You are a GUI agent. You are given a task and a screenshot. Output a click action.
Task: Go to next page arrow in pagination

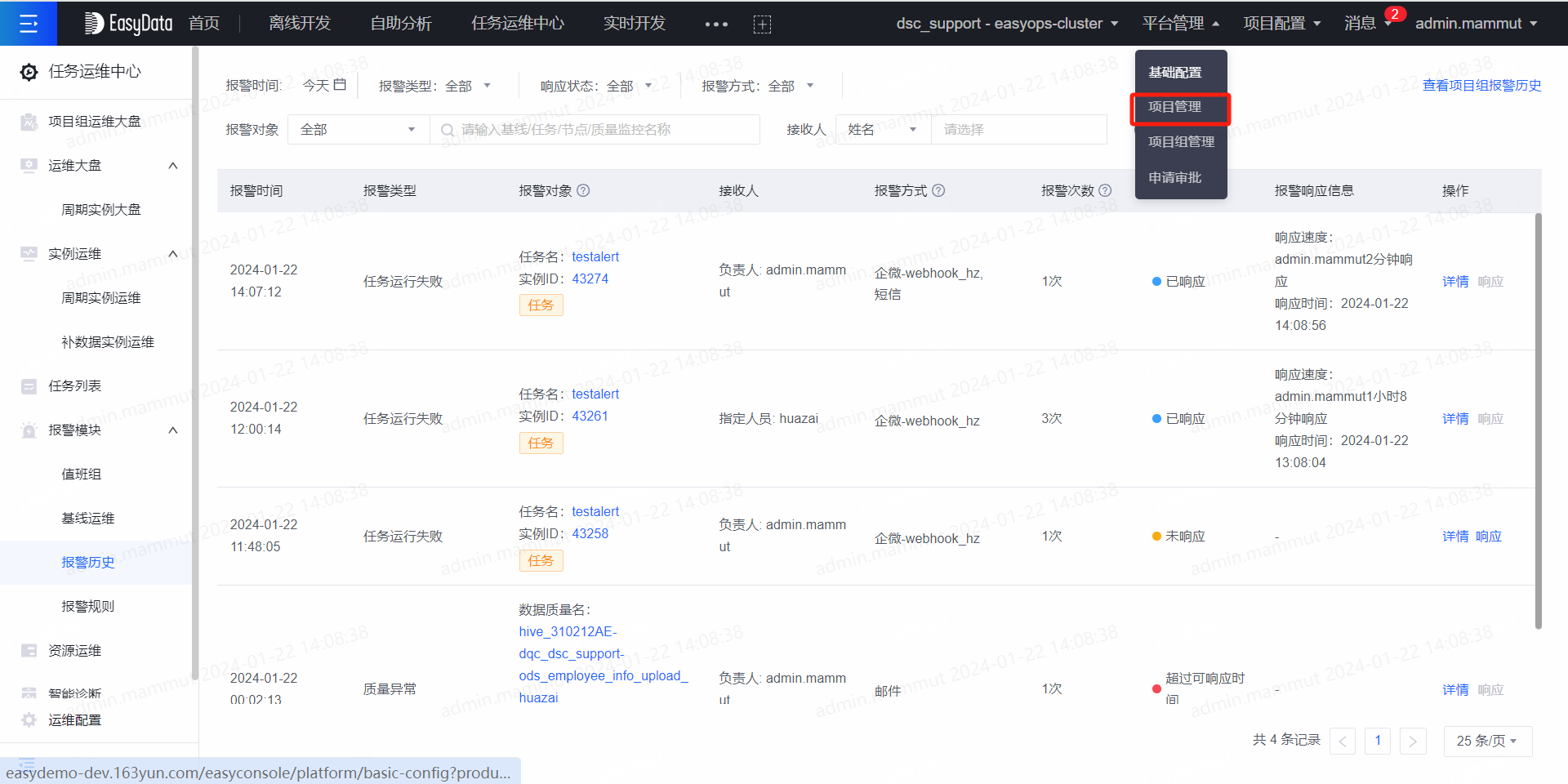1413,741
